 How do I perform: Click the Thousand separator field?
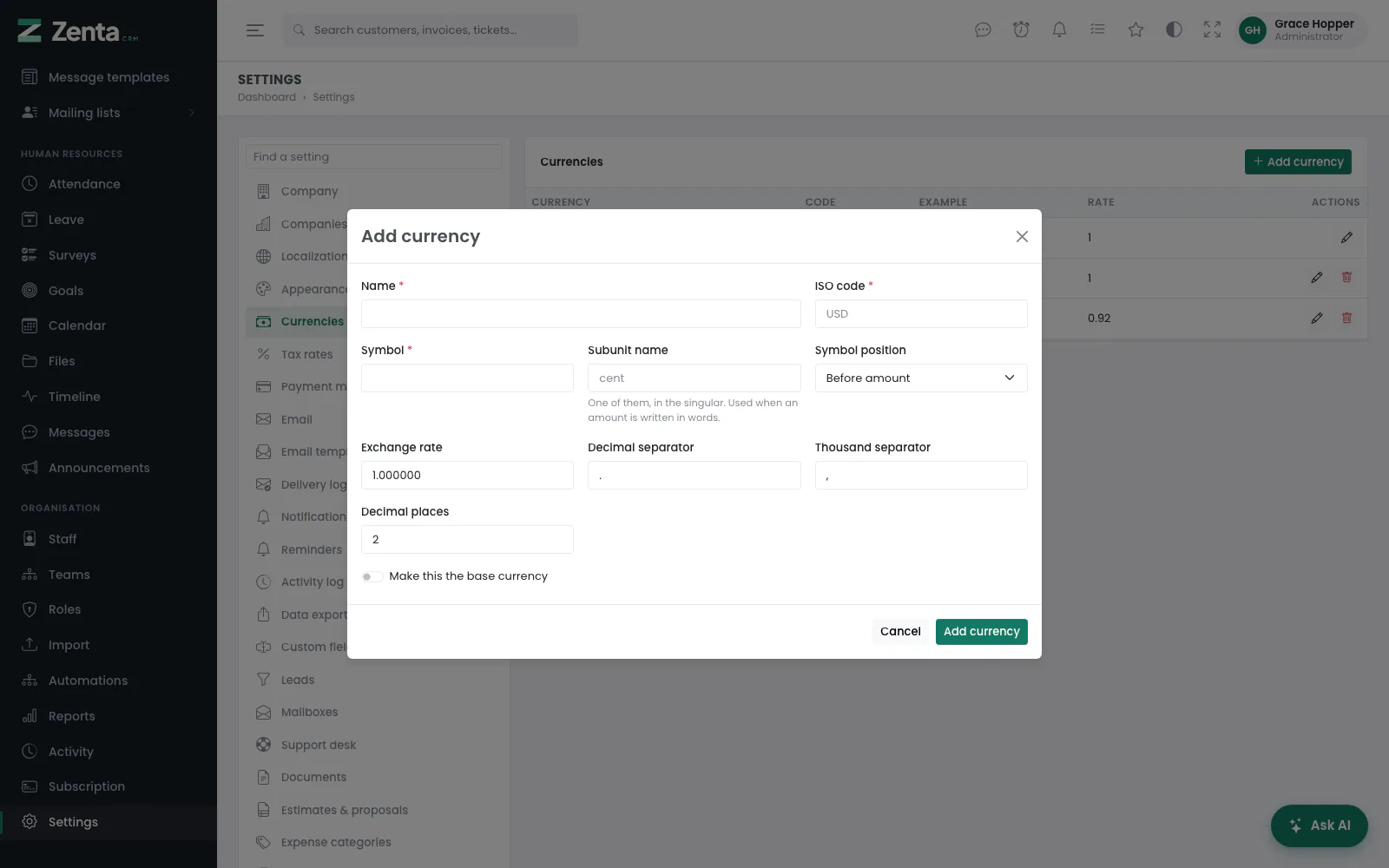coord(921,475)
